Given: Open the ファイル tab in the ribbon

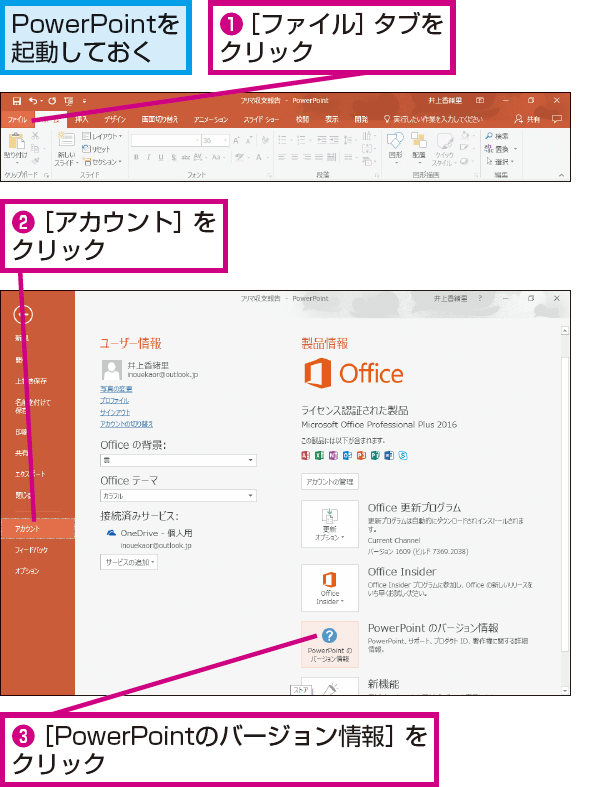Looking at the screenshot, I should coord(17,119).
